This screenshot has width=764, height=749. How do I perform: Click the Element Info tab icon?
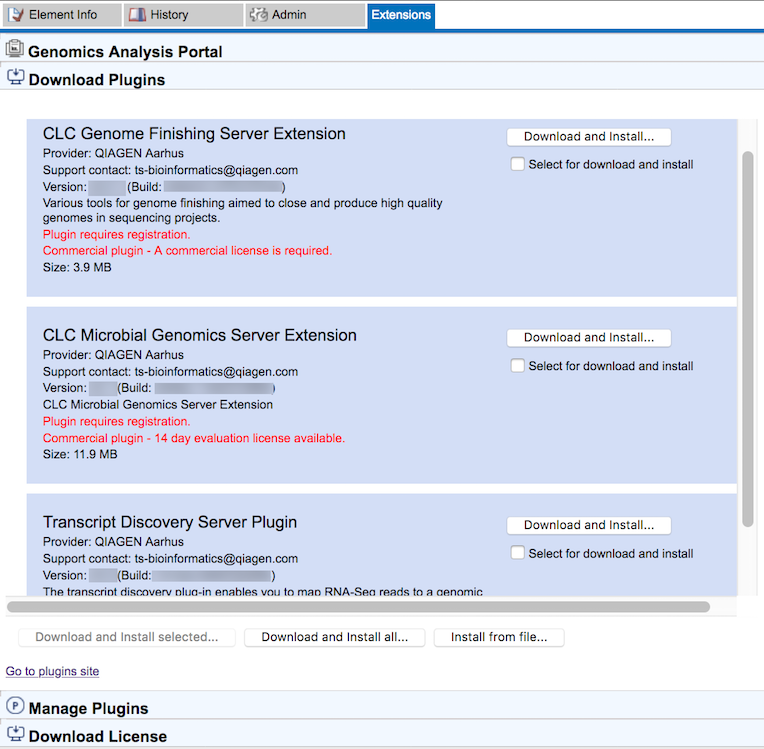[x=16, y=15]
